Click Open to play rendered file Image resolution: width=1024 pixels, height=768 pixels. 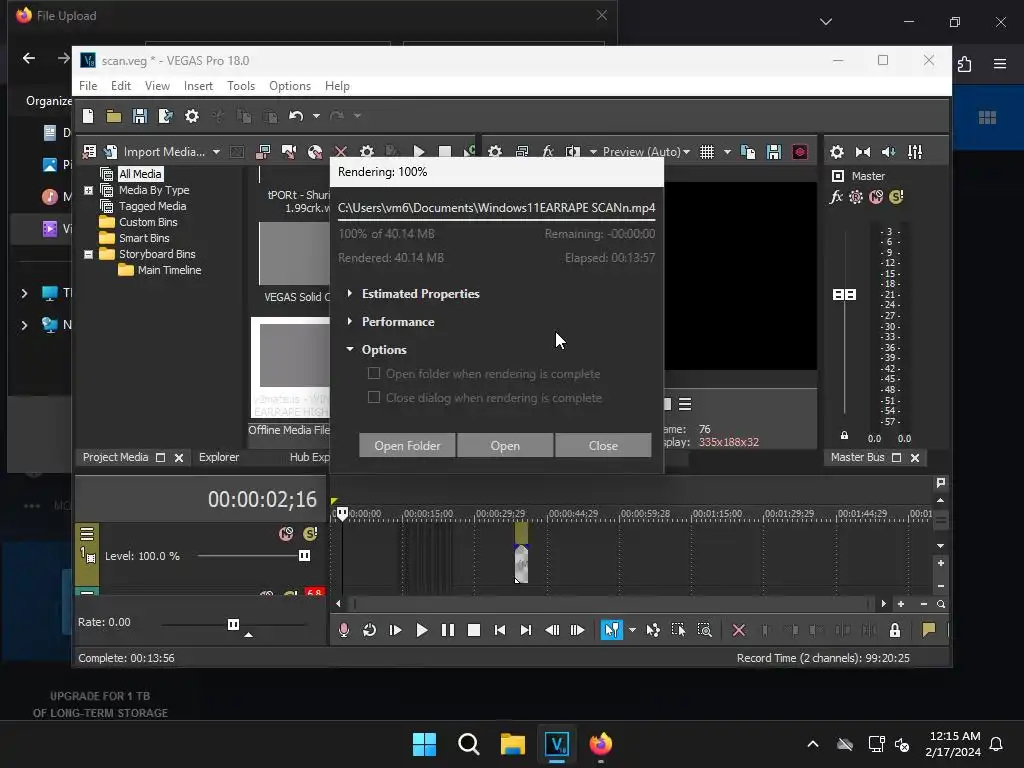coord(505,445)
